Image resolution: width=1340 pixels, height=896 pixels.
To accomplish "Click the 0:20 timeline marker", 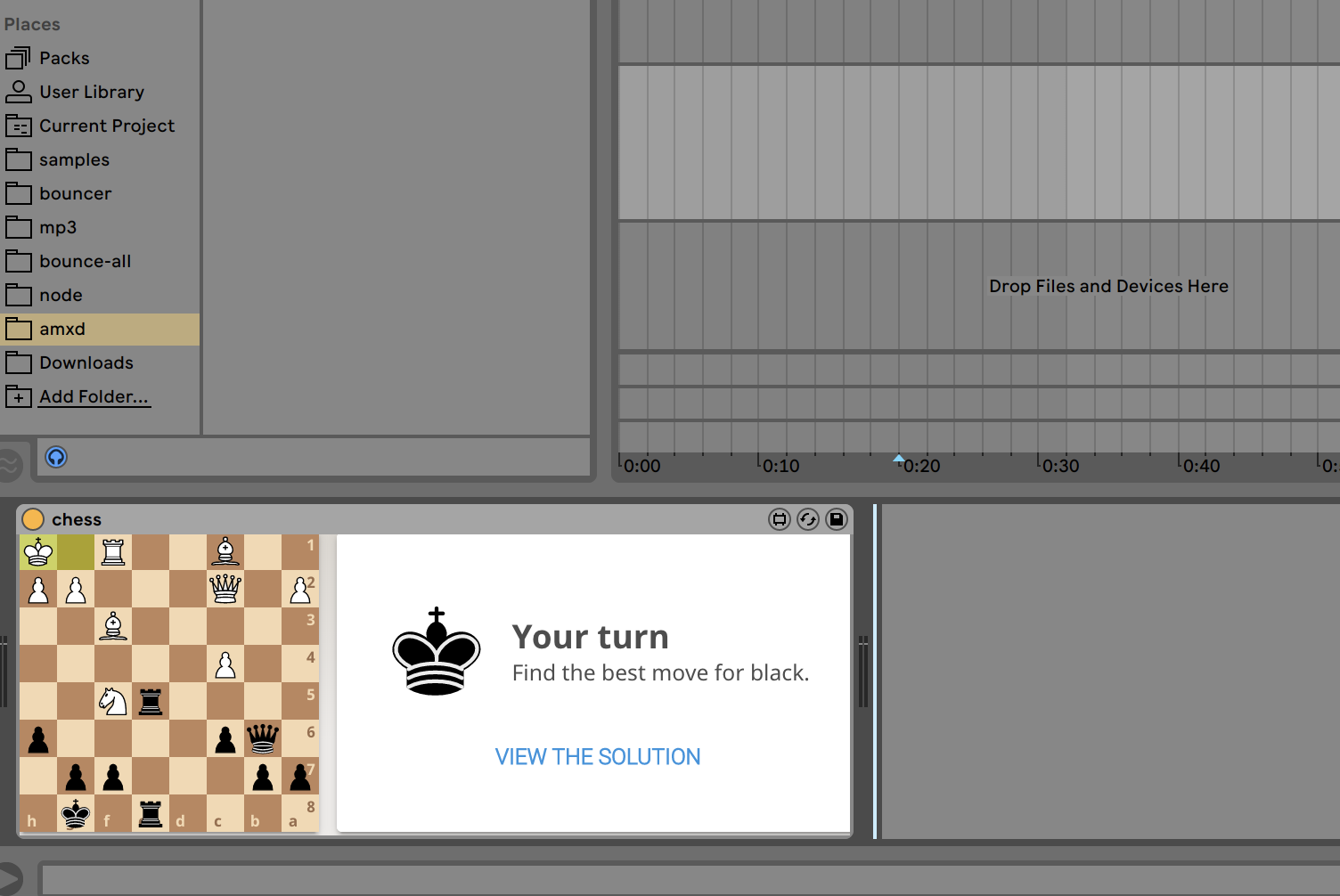I will click(x=900, y=460).
